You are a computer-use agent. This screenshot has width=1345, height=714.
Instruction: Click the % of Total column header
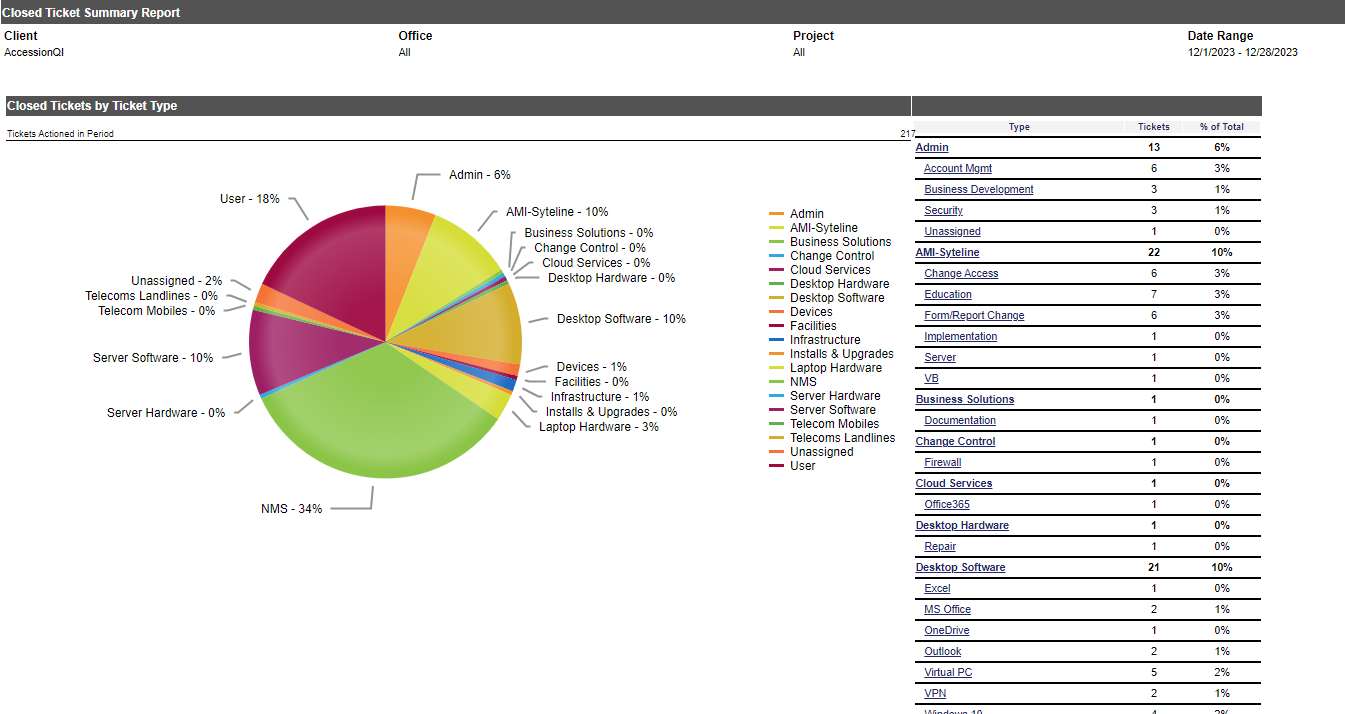click(1222, 127)
